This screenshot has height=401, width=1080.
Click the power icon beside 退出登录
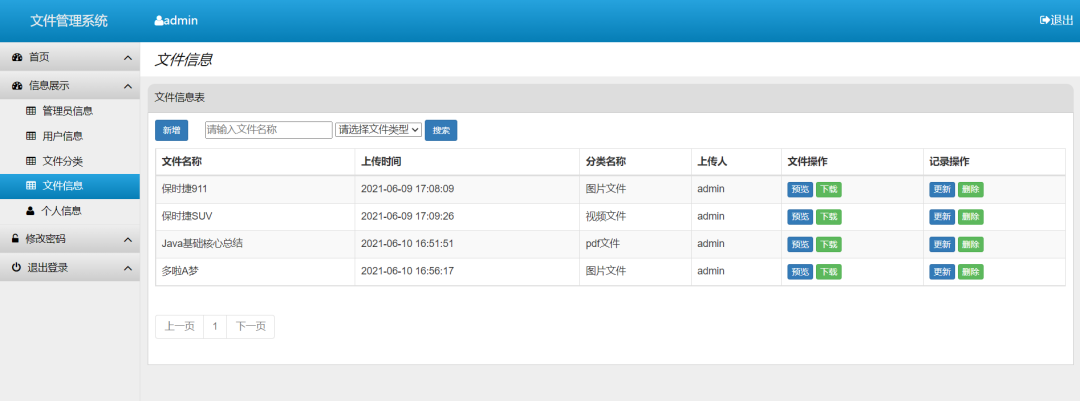17,267
